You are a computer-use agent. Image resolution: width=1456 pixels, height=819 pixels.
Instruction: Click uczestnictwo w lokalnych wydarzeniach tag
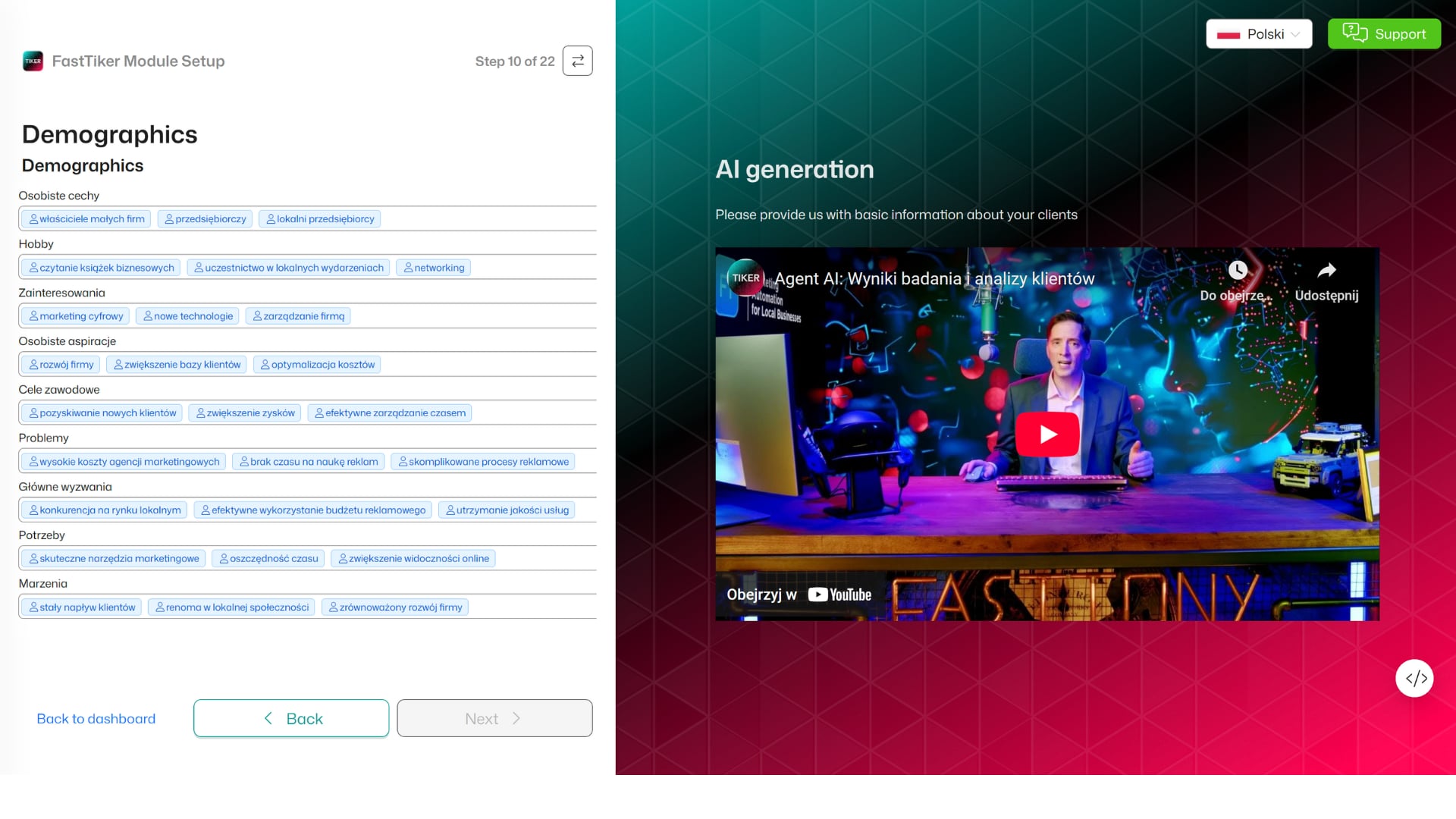point(288,268)
